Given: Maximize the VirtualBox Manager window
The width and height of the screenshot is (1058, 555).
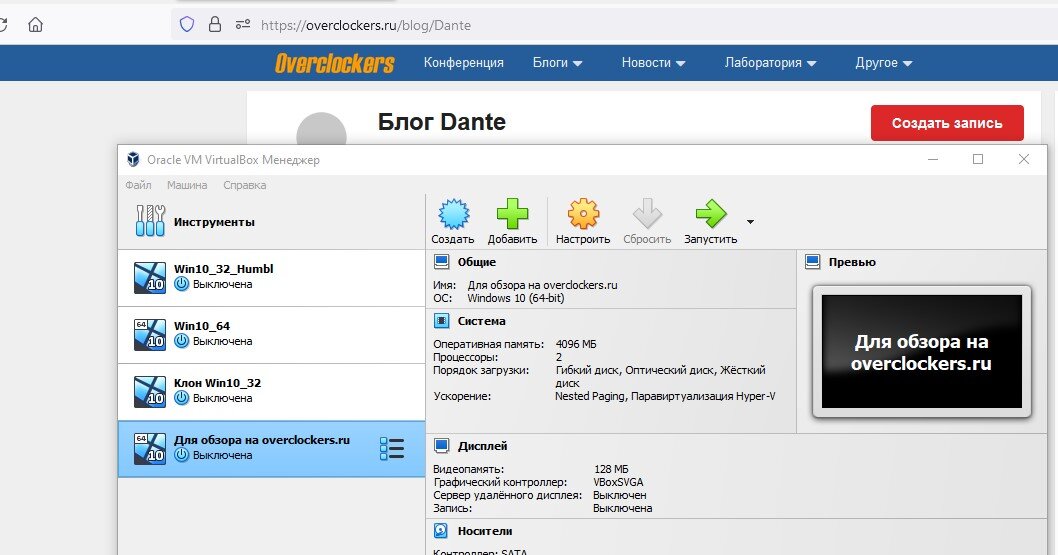Looking at the screenshot, I should [978, 159].
